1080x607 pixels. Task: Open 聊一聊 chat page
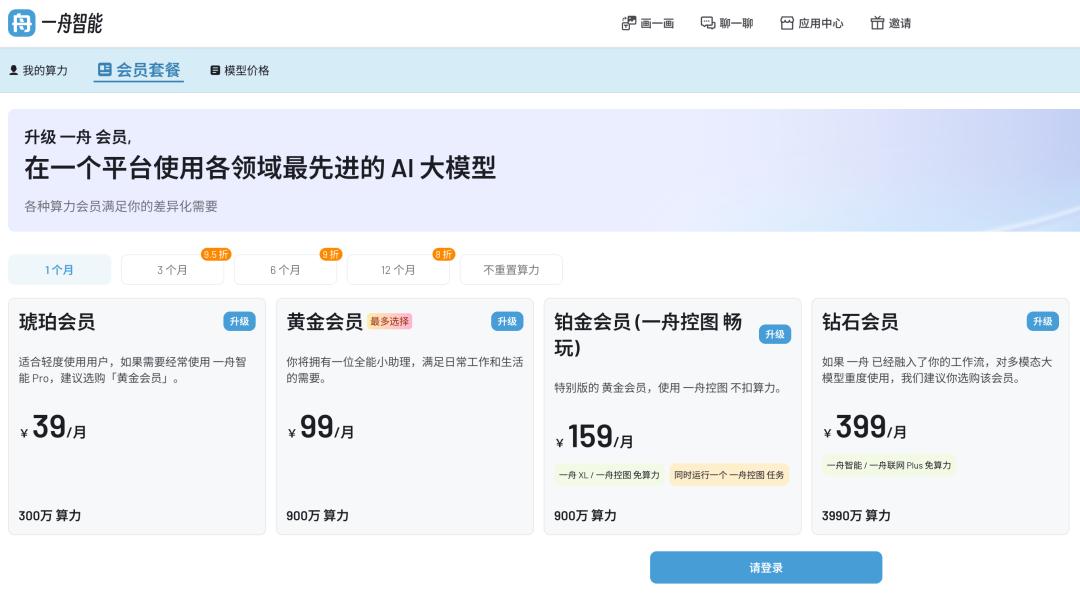coord(727,23)
